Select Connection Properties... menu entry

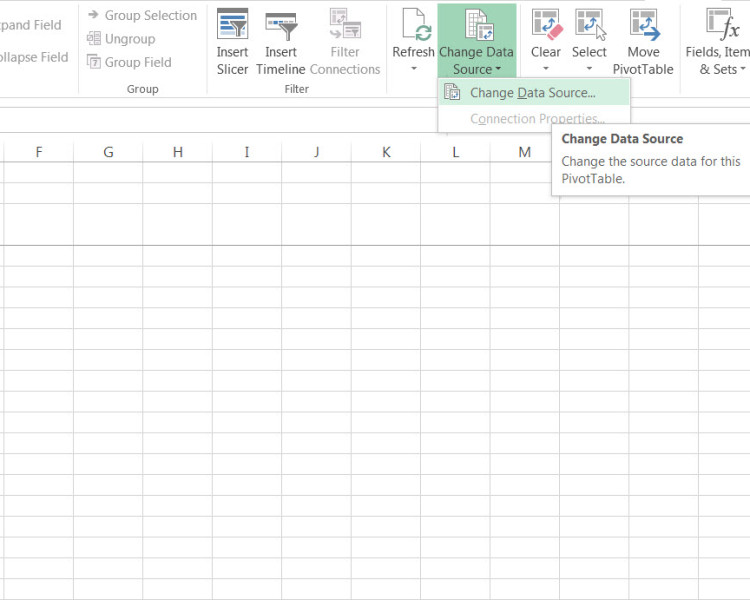tap(536, 119)
